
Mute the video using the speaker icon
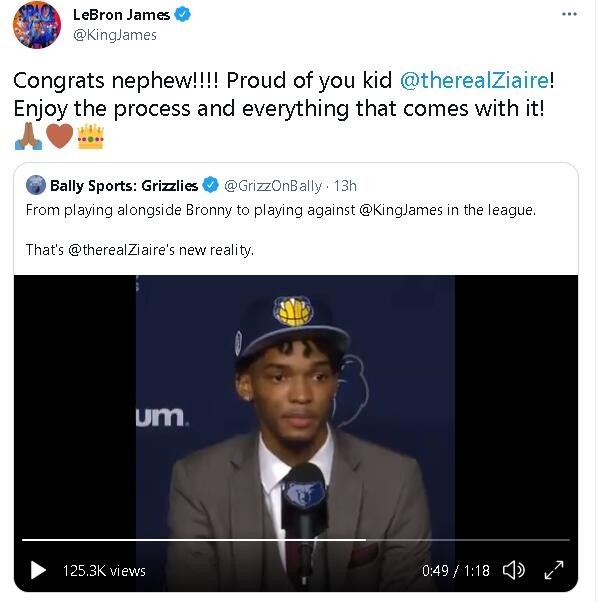point(514,570)
